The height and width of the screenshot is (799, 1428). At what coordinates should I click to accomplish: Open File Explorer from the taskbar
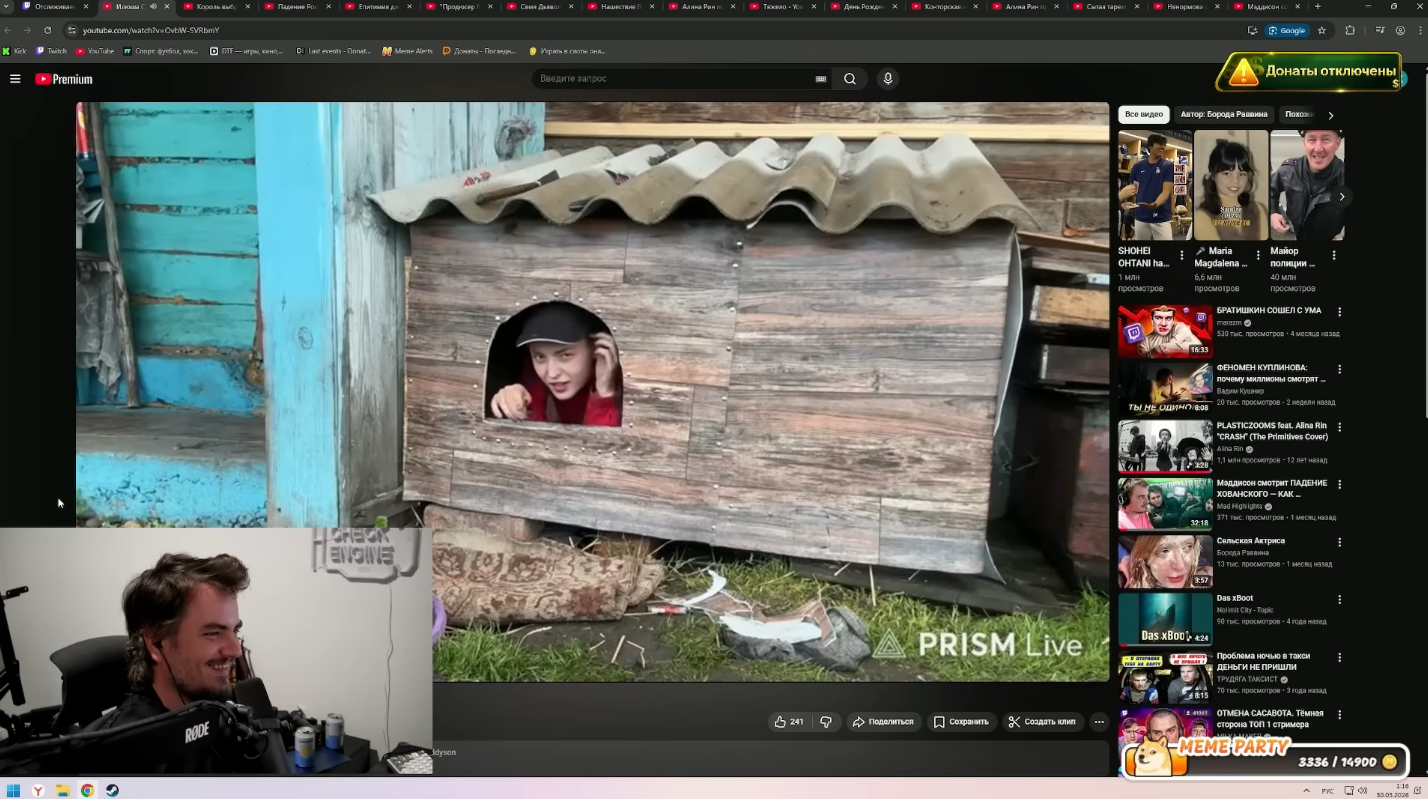coord(62,790)
